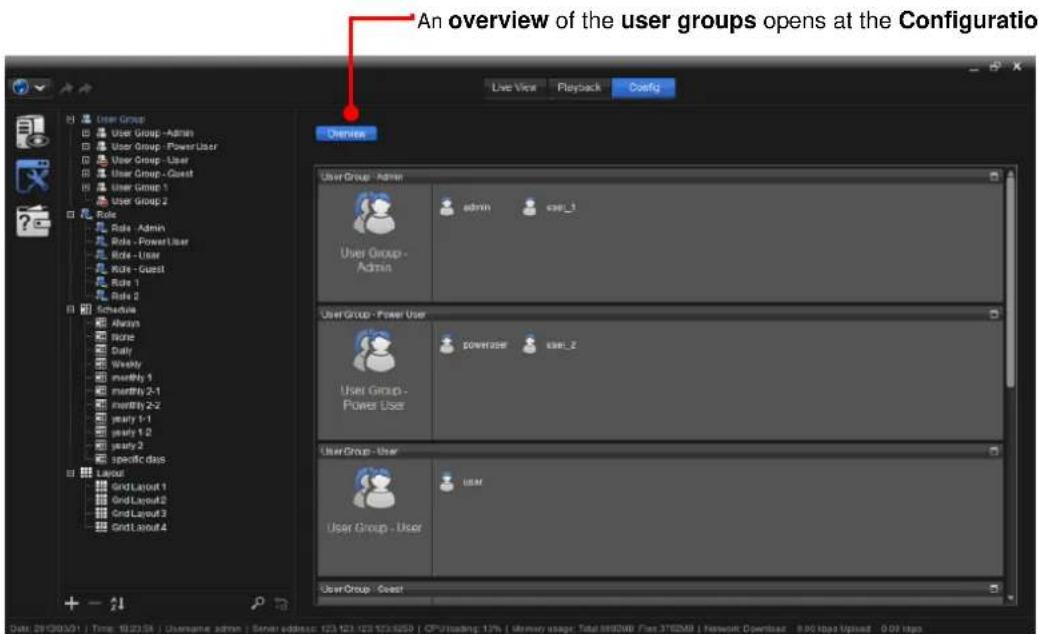Image resolution: width=1039 pixels, height=634 pixels.
Task: Collapse the Layout root tree node
Action: point(70,473)
